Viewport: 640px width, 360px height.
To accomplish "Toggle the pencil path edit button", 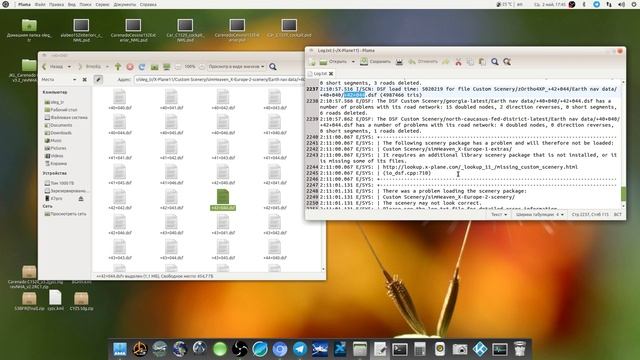I will pos(98,80).
